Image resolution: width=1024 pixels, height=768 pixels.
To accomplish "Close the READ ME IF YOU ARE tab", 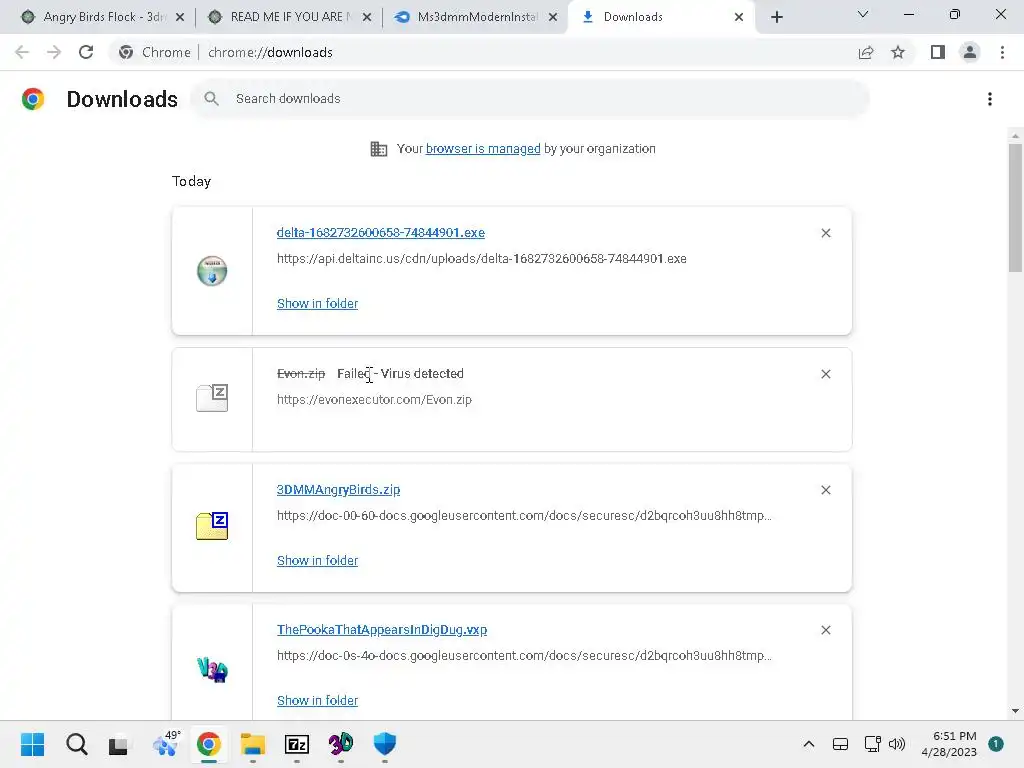I will [367, 17].
